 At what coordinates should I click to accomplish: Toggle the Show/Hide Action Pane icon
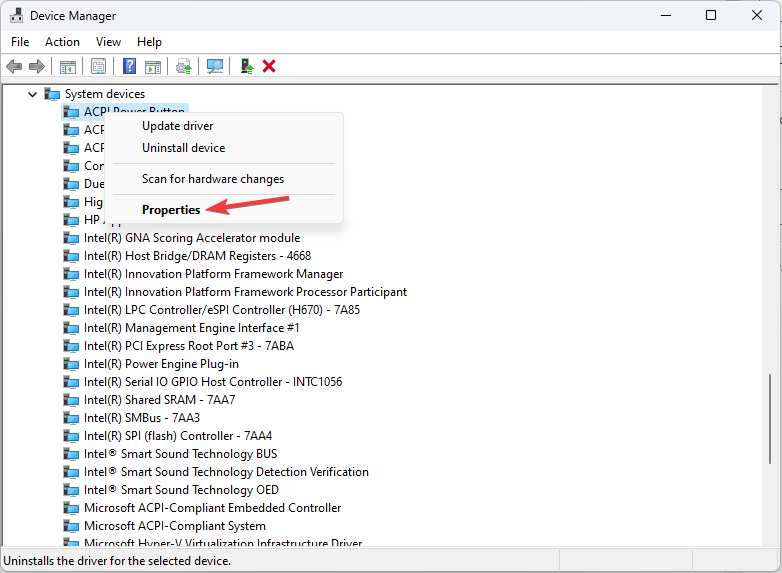153,66
